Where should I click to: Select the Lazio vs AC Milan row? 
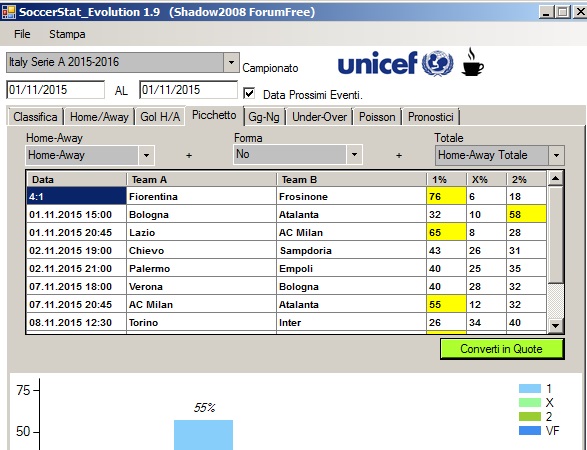click(x=287, y=232)
